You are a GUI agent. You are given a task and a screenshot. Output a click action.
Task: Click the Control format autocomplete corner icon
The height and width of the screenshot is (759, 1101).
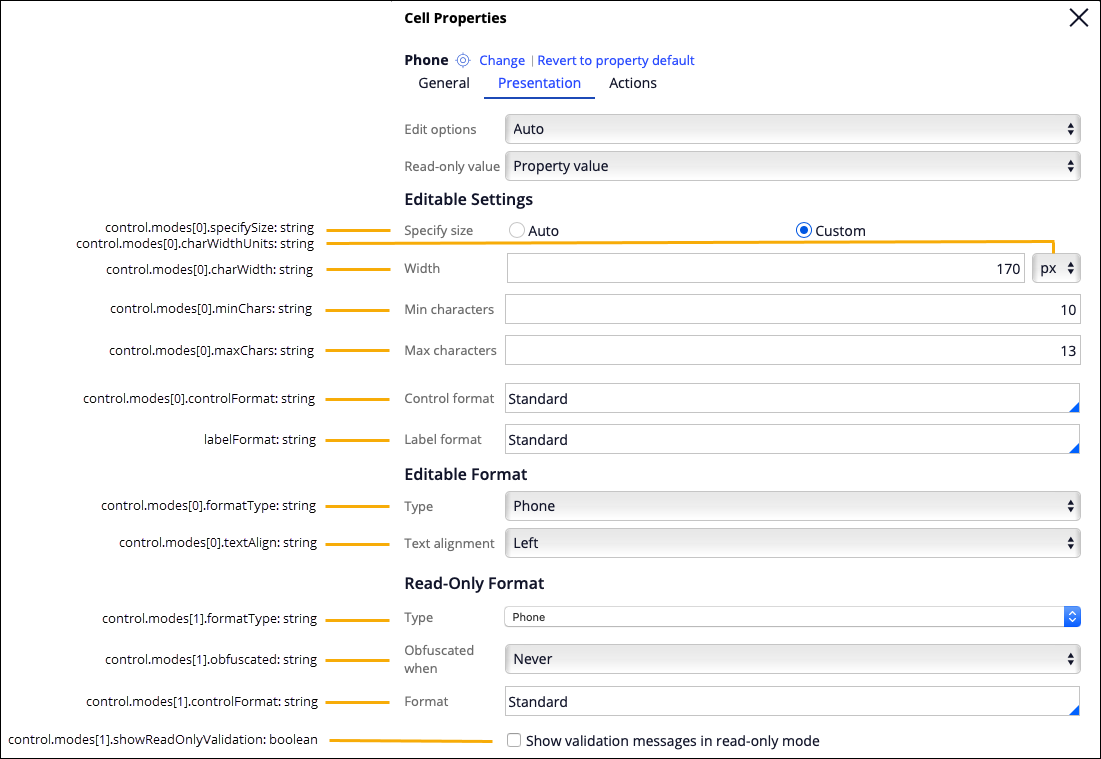[1074, 407]
